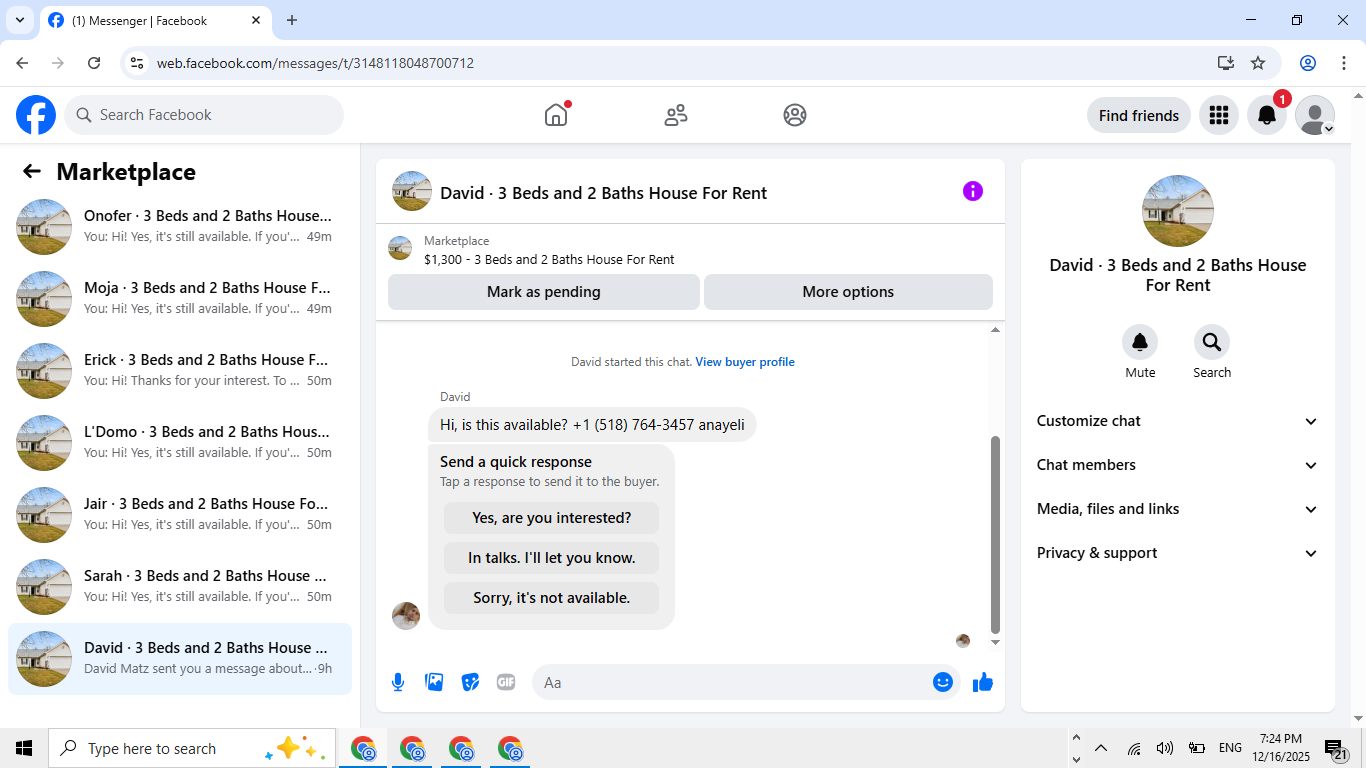
Task: Choose a sticker
Action: click(470, 682)
